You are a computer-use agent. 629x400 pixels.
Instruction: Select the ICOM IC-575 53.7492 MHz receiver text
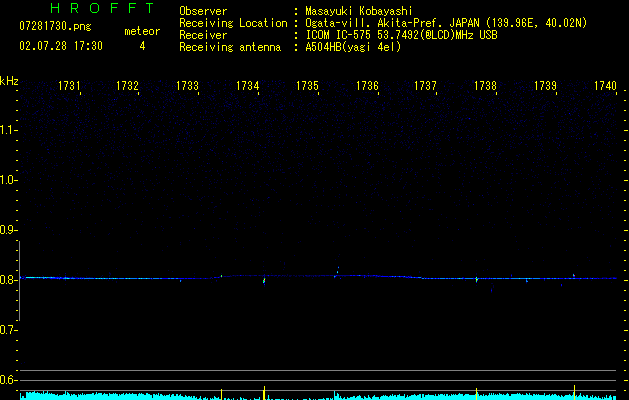click(x=401, y=35)
